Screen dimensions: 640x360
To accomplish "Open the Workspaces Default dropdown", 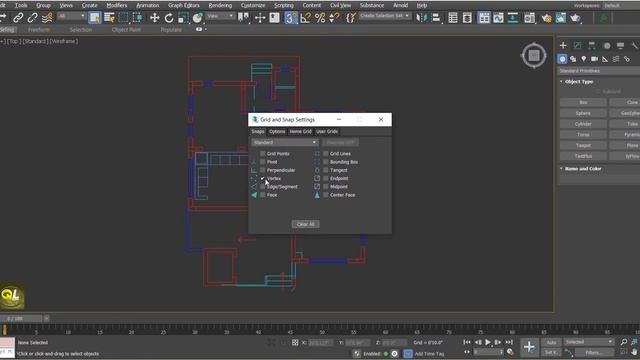I will tap(620, 5).
